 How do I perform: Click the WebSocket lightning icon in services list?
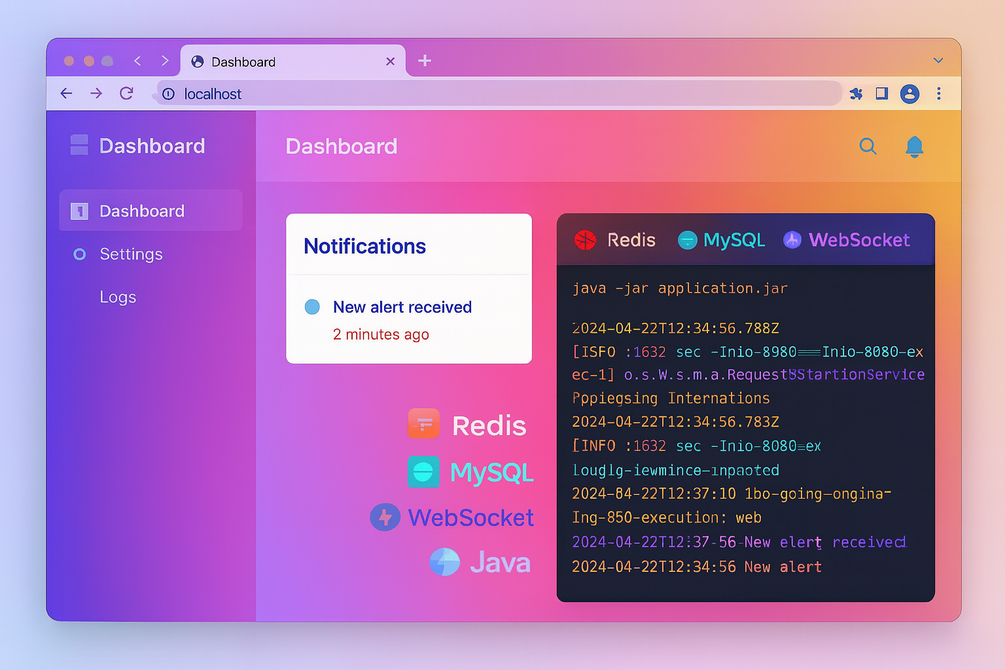tap(385, 517)
